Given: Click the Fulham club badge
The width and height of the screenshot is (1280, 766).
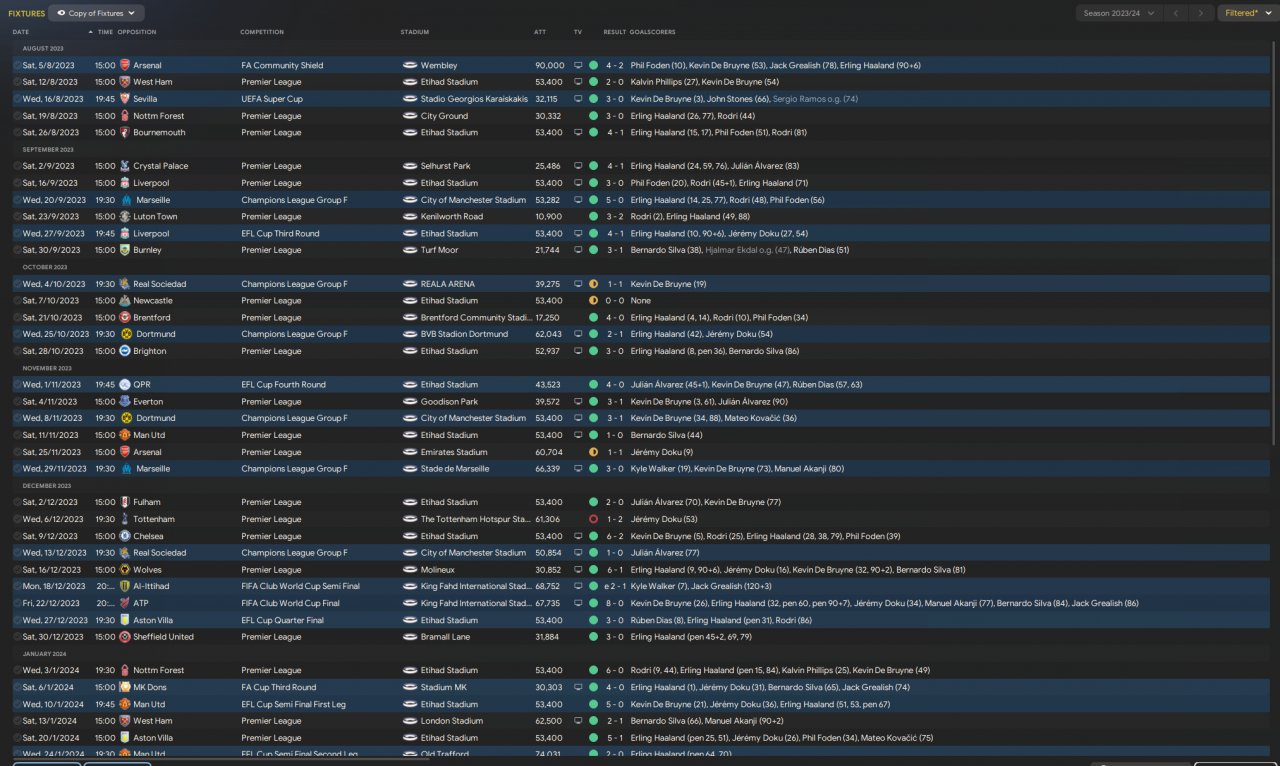Looking at the screenshot, I should (125, 502).
